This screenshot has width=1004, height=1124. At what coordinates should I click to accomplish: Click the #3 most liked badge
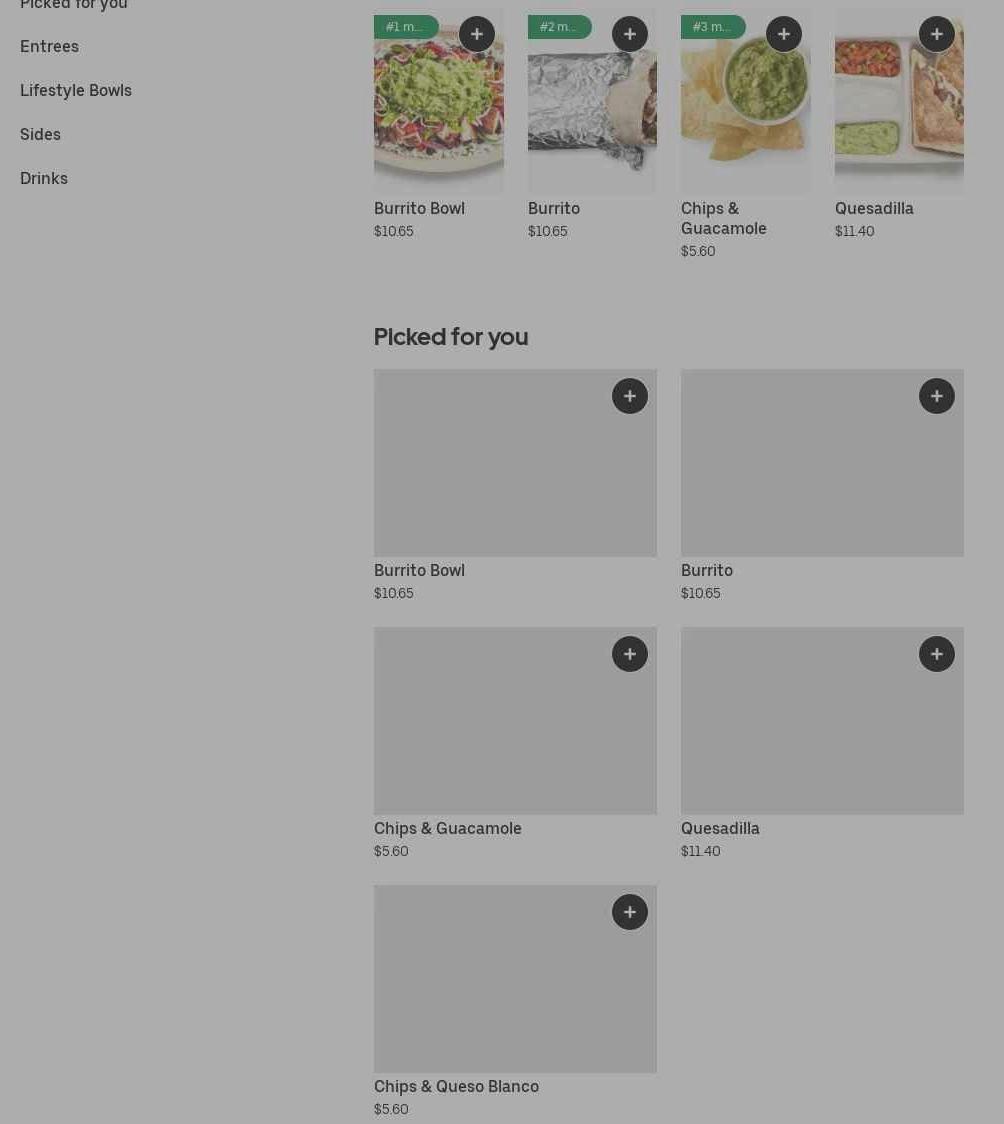click(712, 27)
